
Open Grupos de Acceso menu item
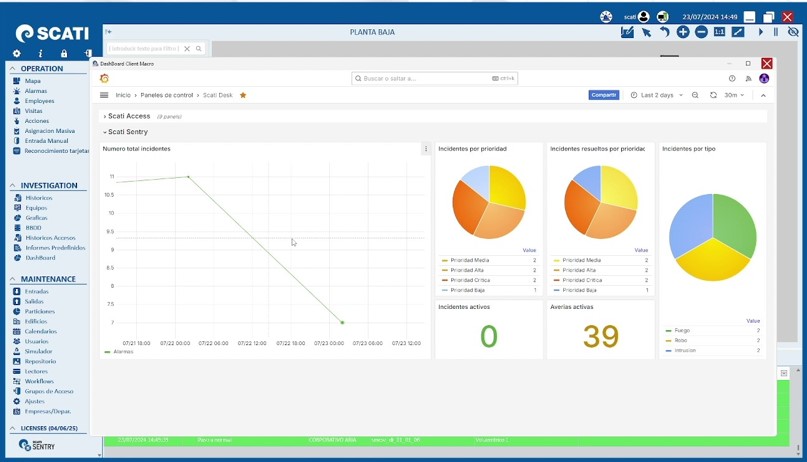[49, 391]
